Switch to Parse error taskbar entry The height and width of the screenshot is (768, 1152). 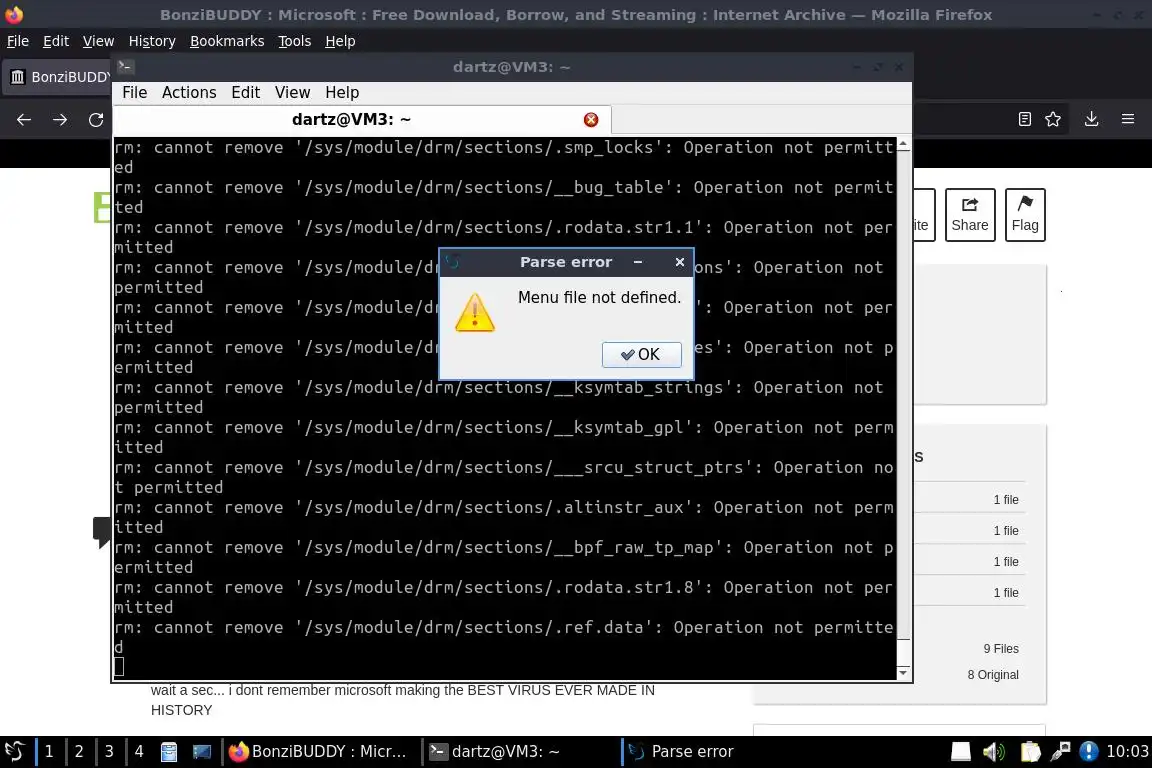pyautogui.click(x=720, y=751)
